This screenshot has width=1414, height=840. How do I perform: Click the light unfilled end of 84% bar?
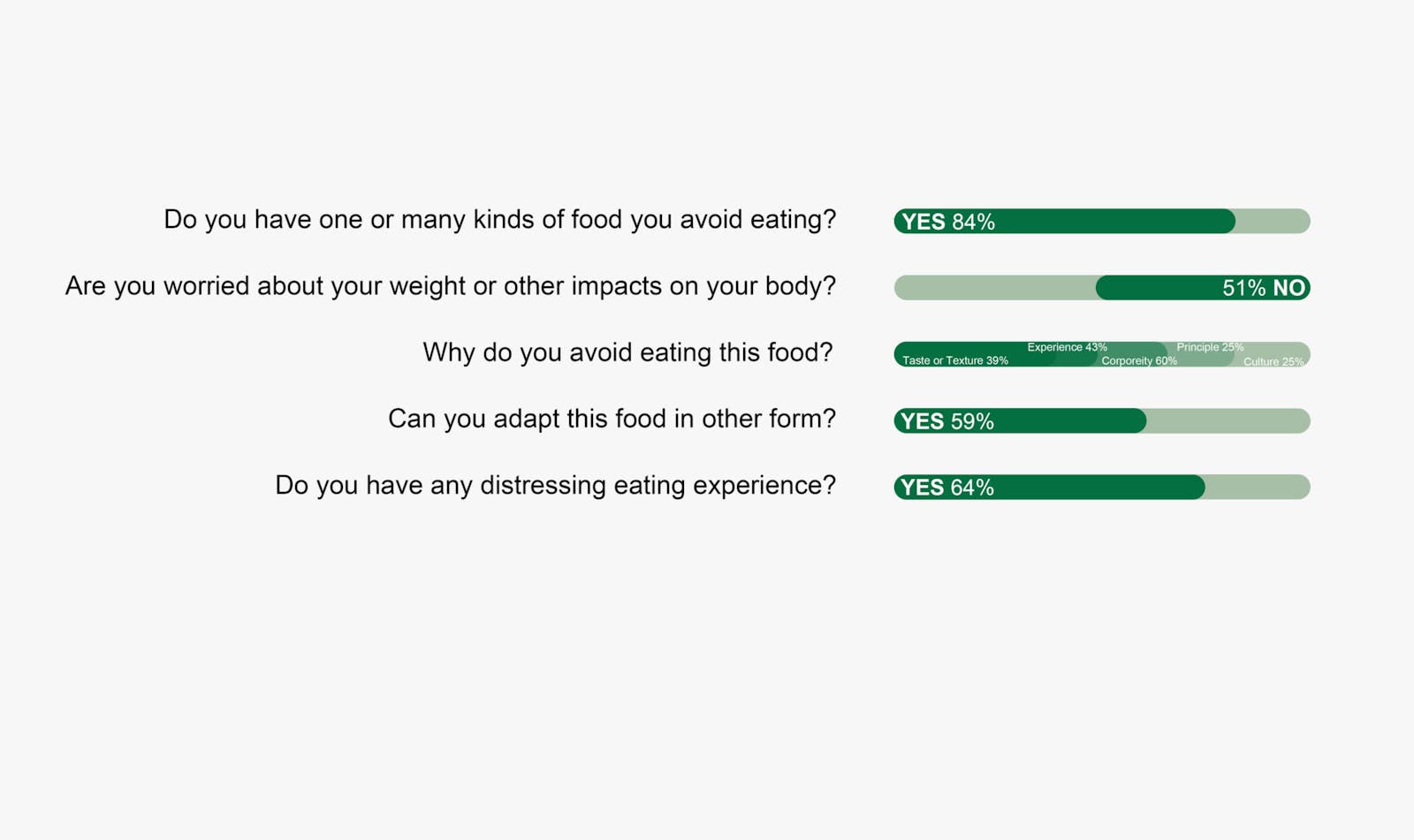click(x=1273, y=221)
